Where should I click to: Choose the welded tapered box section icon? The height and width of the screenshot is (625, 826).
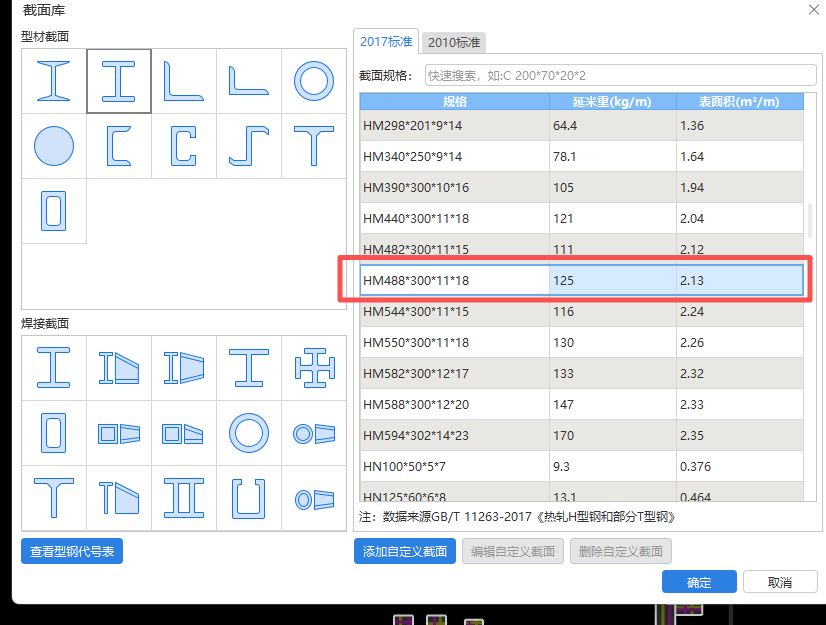(119, 433)
